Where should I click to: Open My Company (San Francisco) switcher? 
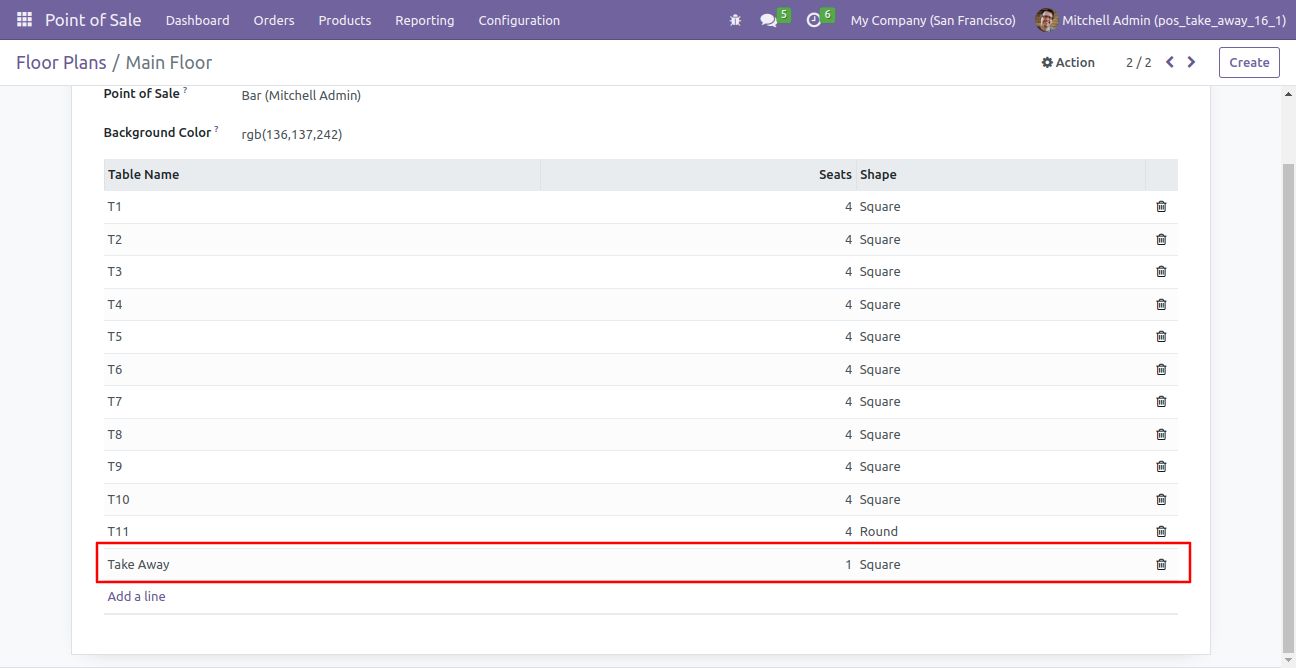pos(933,20)
